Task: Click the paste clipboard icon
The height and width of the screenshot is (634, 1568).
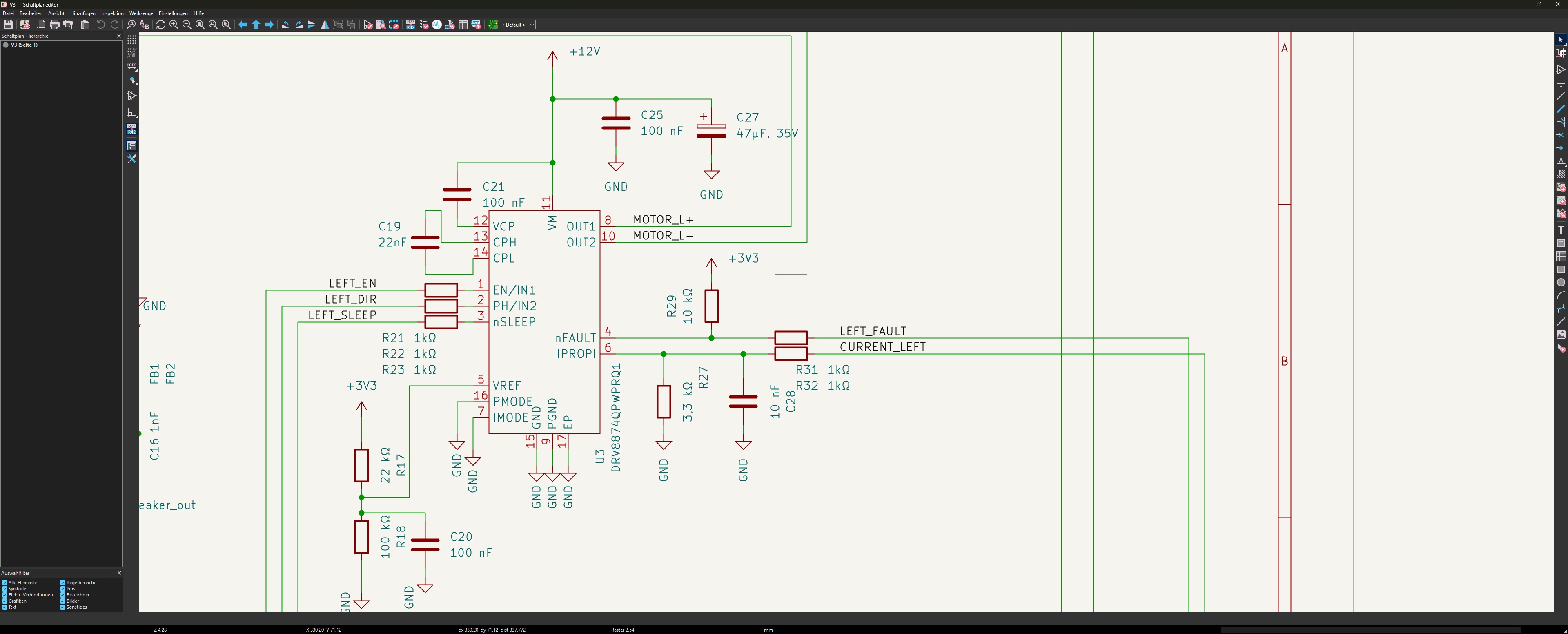Action: pos(85,25)
